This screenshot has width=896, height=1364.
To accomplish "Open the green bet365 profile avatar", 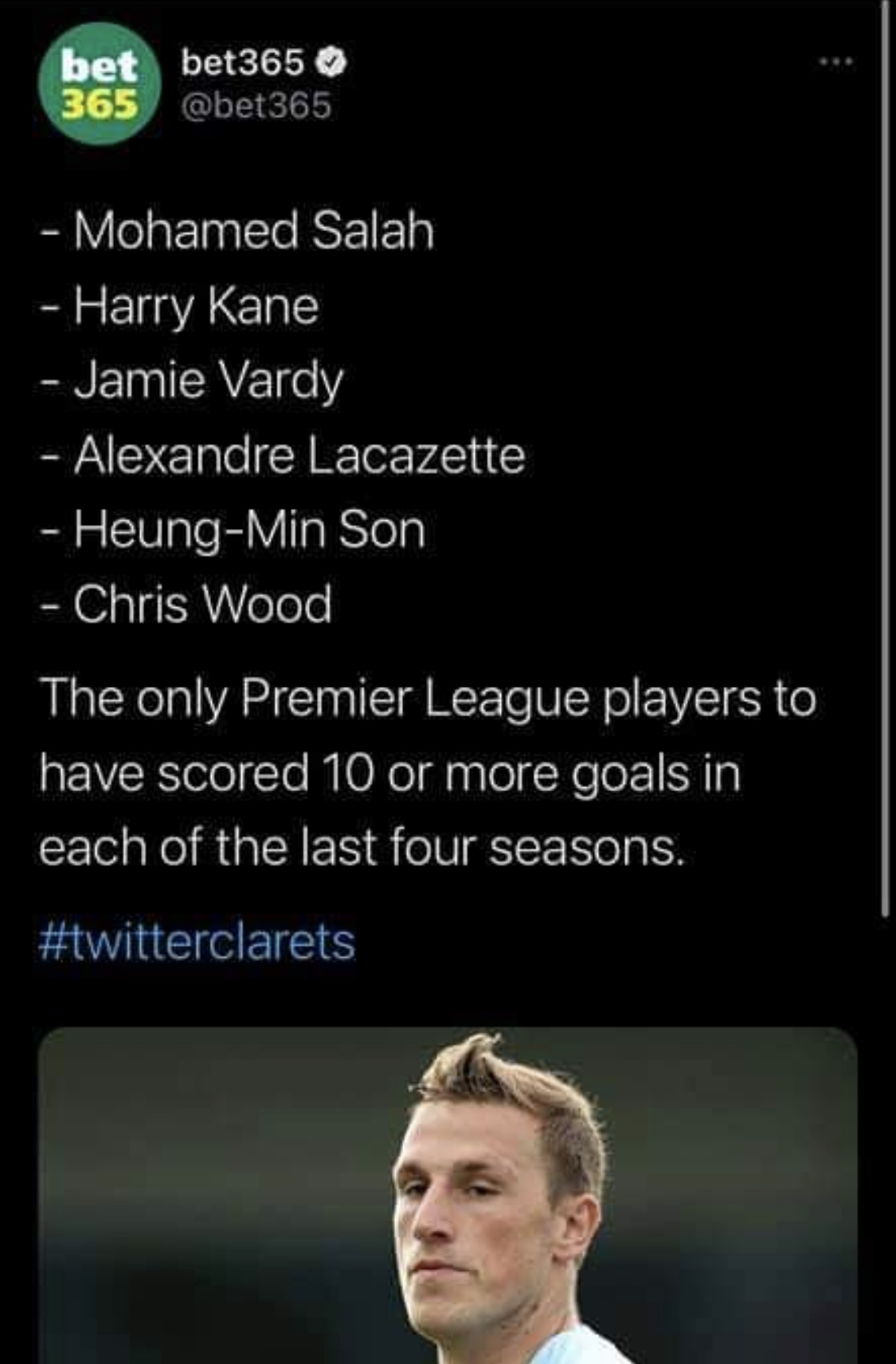I will coord(99,84).
